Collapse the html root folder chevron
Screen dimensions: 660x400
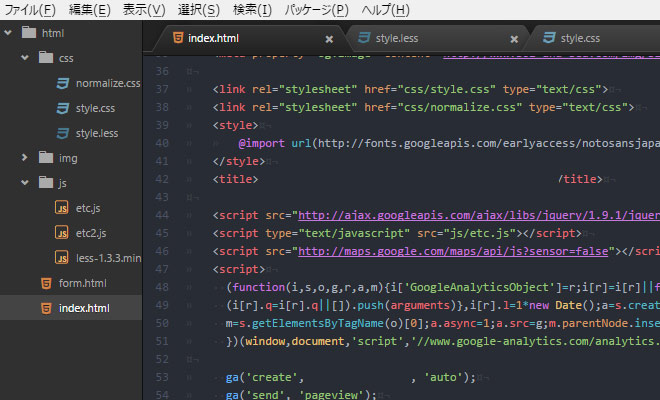(x=8, y=32)
